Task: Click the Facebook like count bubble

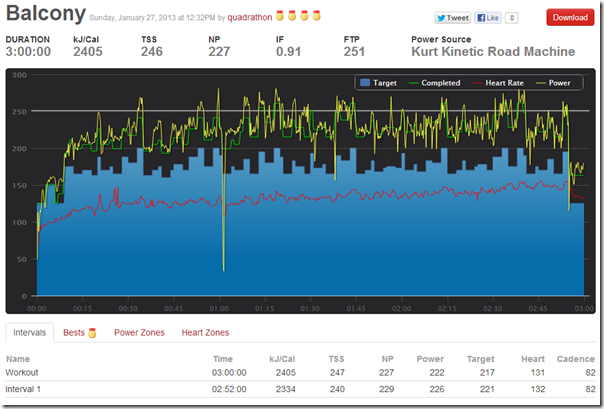Action: pyautogui.click(x=512, y=18)
